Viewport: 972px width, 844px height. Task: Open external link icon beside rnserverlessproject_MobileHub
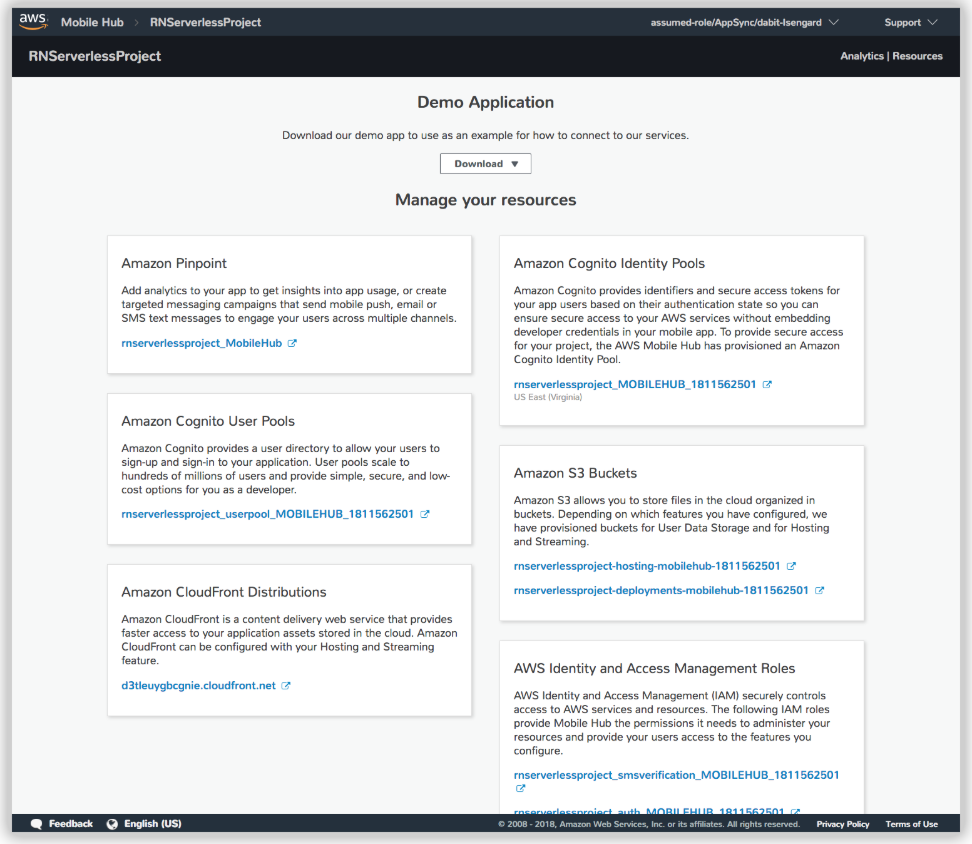click(292, 343)
